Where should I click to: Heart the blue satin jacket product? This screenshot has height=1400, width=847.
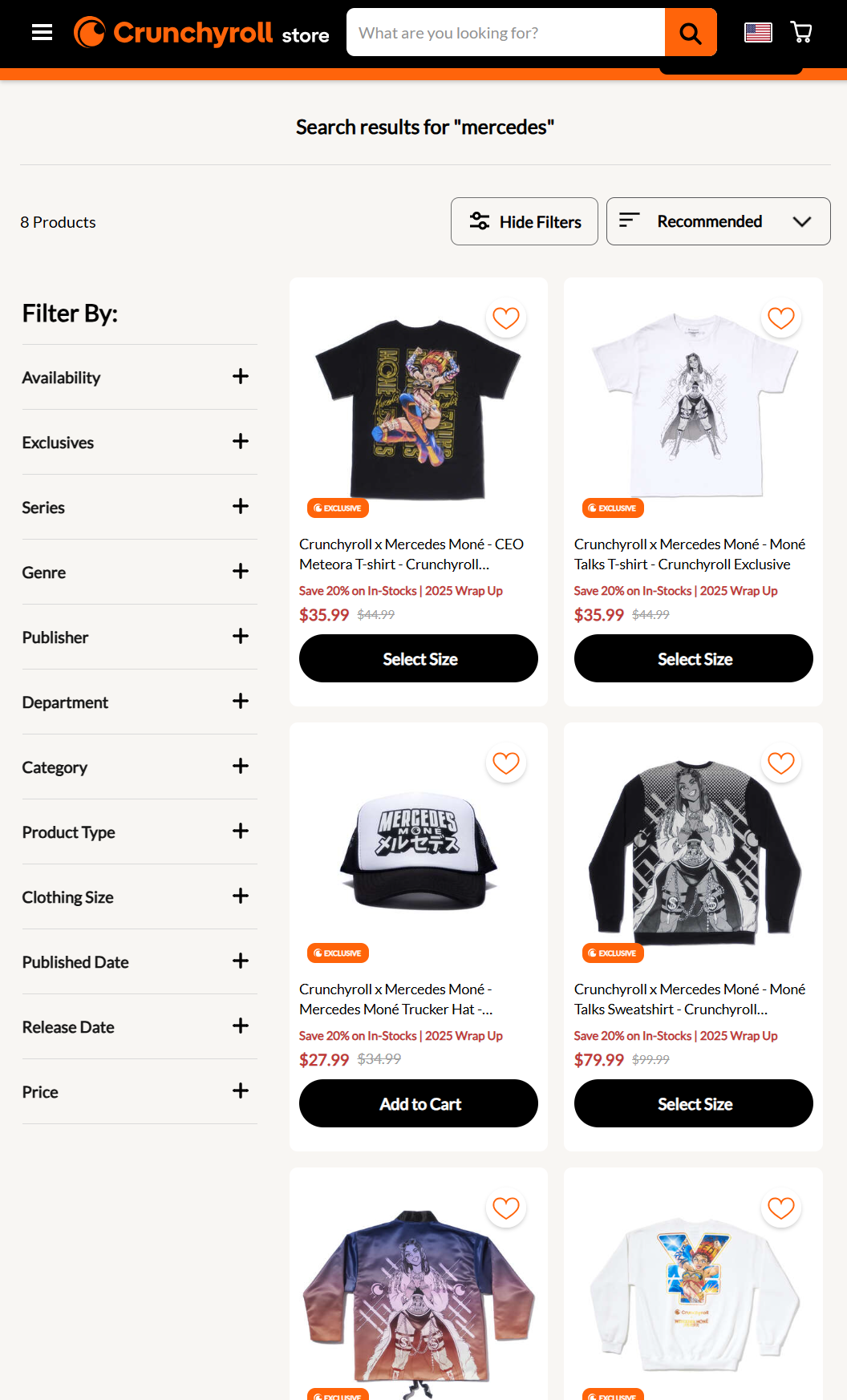[506, 1208]
